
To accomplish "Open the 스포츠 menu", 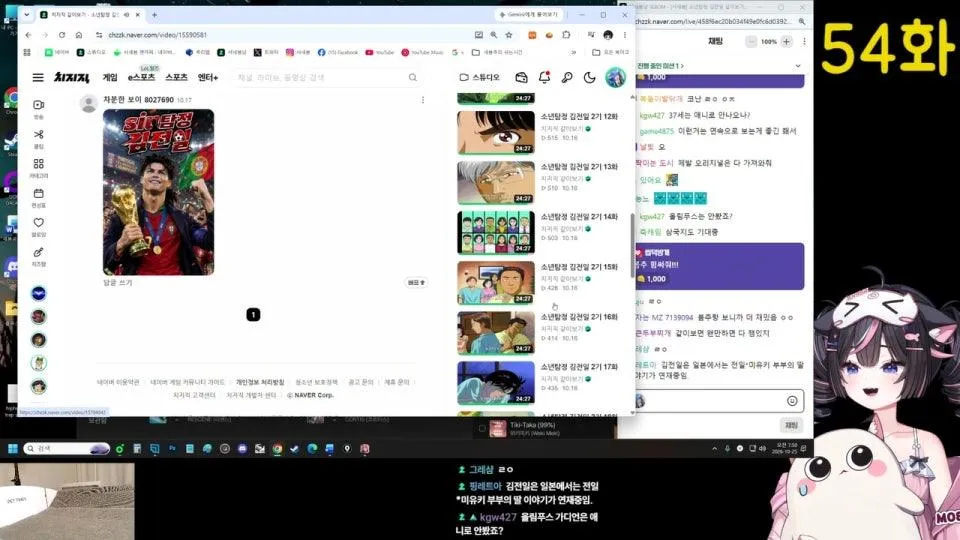I will 176,78.
